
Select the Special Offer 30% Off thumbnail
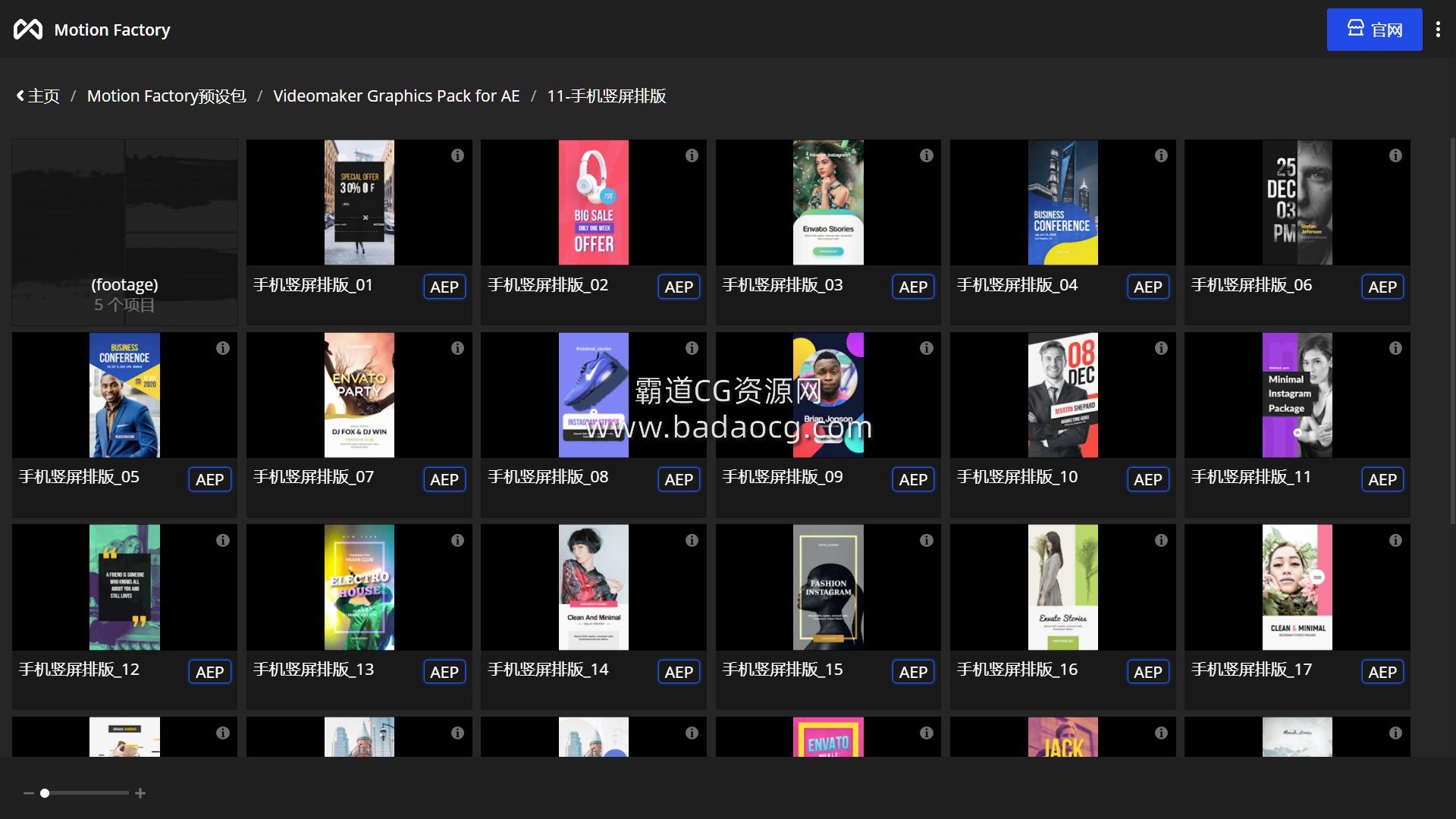(x=359, y=202)
